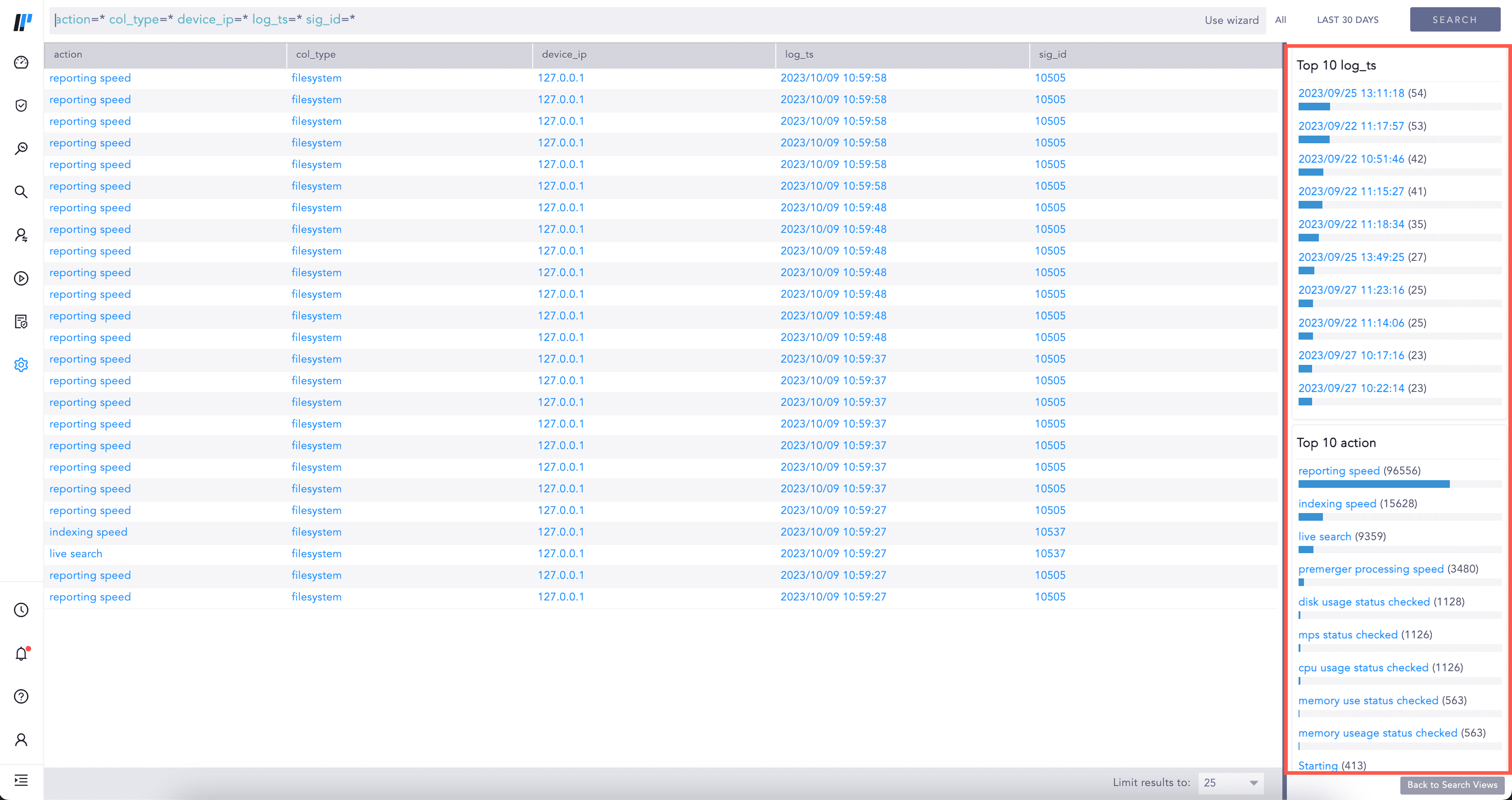Open the play-circle playbooks sidebar icon
The image size is (1512, 800).
pos(21,278)
